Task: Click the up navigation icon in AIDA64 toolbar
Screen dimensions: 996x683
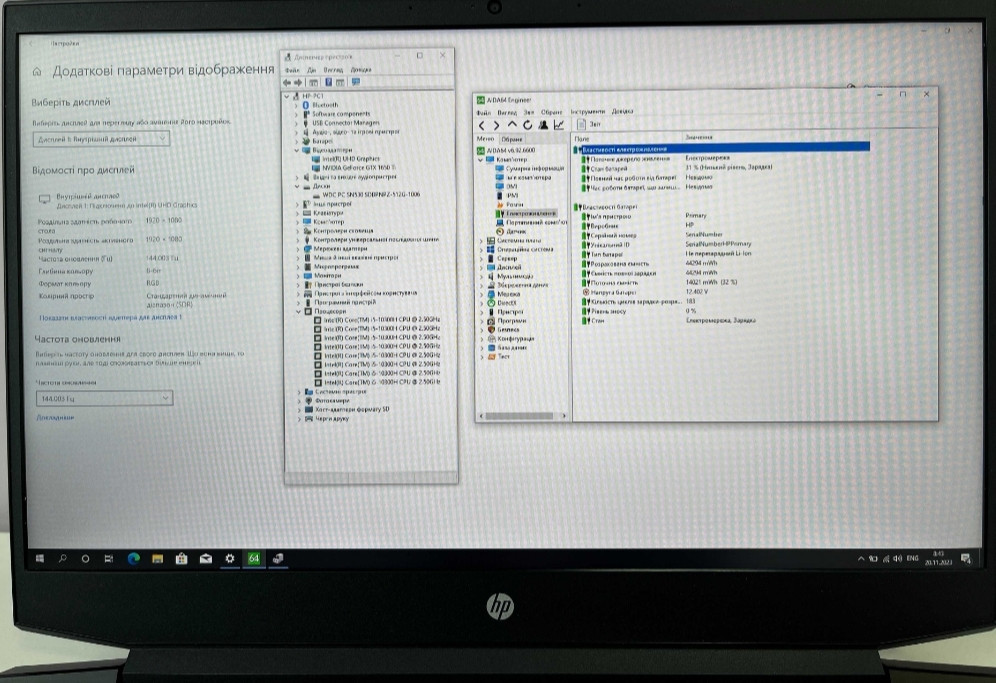Action: [x=512, y=125]
